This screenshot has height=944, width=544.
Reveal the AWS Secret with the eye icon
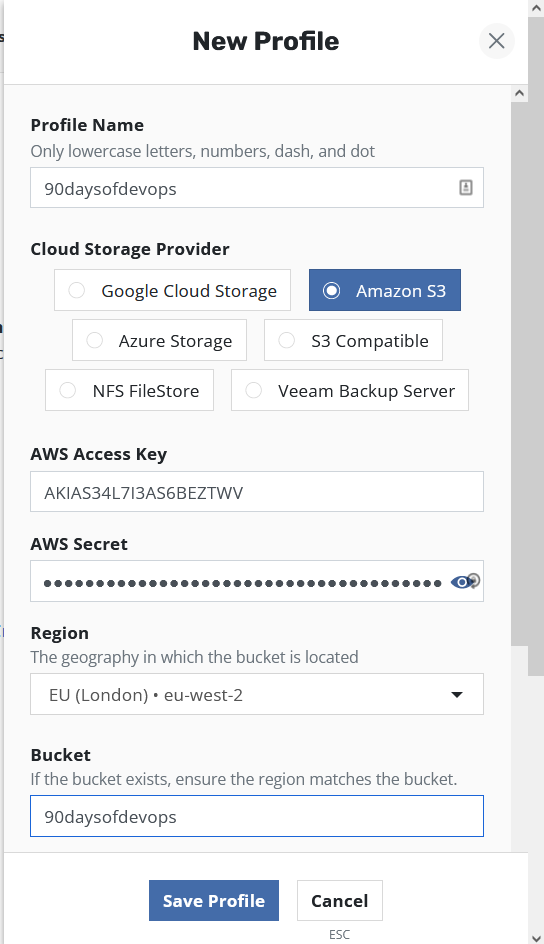462,582
